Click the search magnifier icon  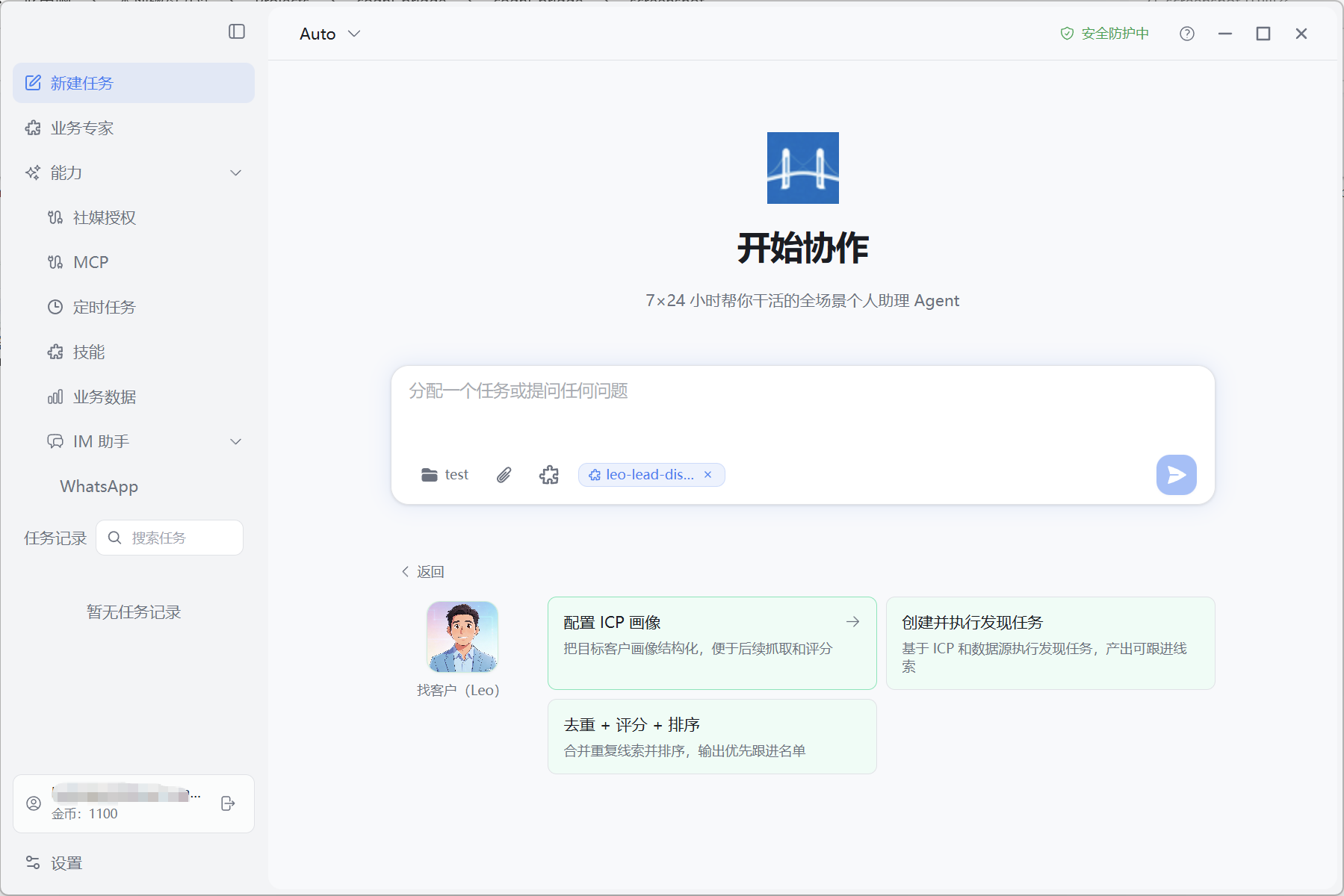pyautogui.click(x=114, y=538)
